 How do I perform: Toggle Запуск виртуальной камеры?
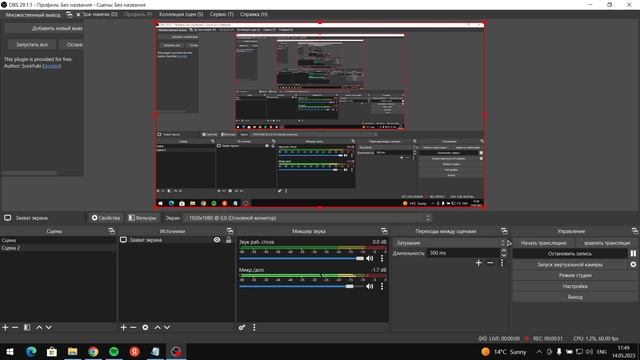tap(570, 264)
